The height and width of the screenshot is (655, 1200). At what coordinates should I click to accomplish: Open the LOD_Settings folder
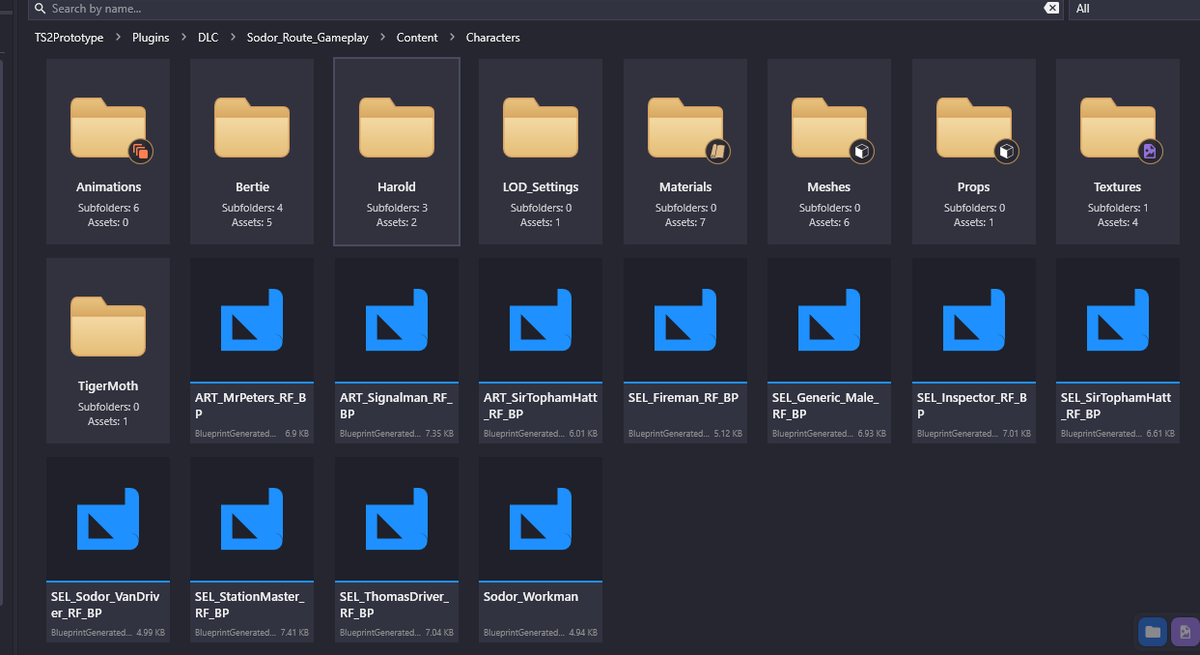tap(540, 151)
